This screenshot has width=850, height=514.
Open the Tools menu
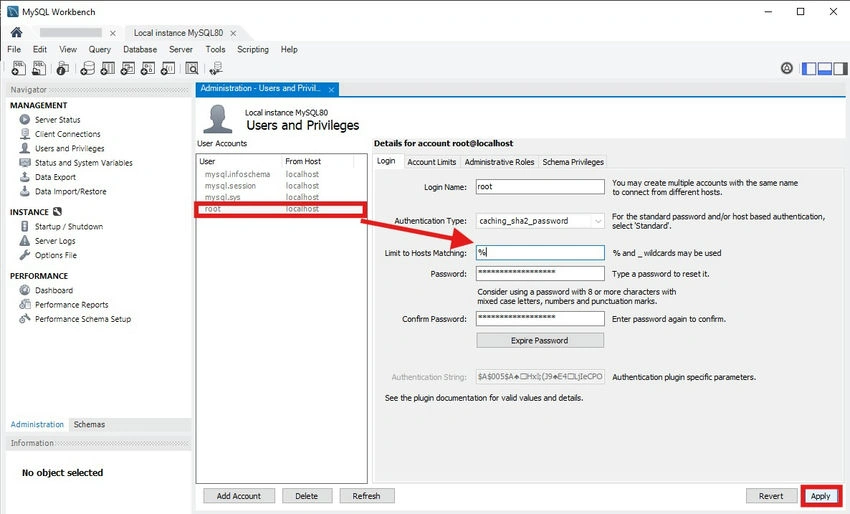(215, 49)
